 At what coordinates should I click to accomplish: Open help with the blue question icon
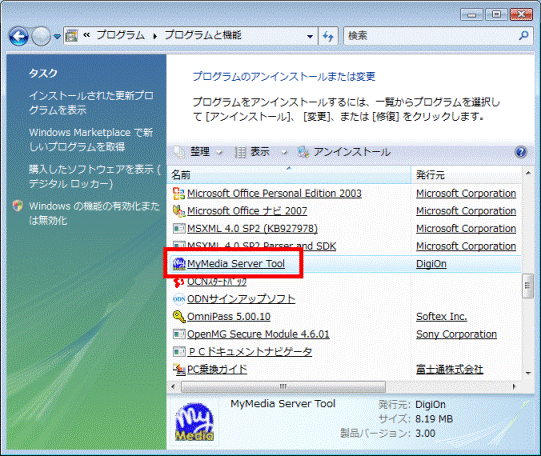(521, 152)
